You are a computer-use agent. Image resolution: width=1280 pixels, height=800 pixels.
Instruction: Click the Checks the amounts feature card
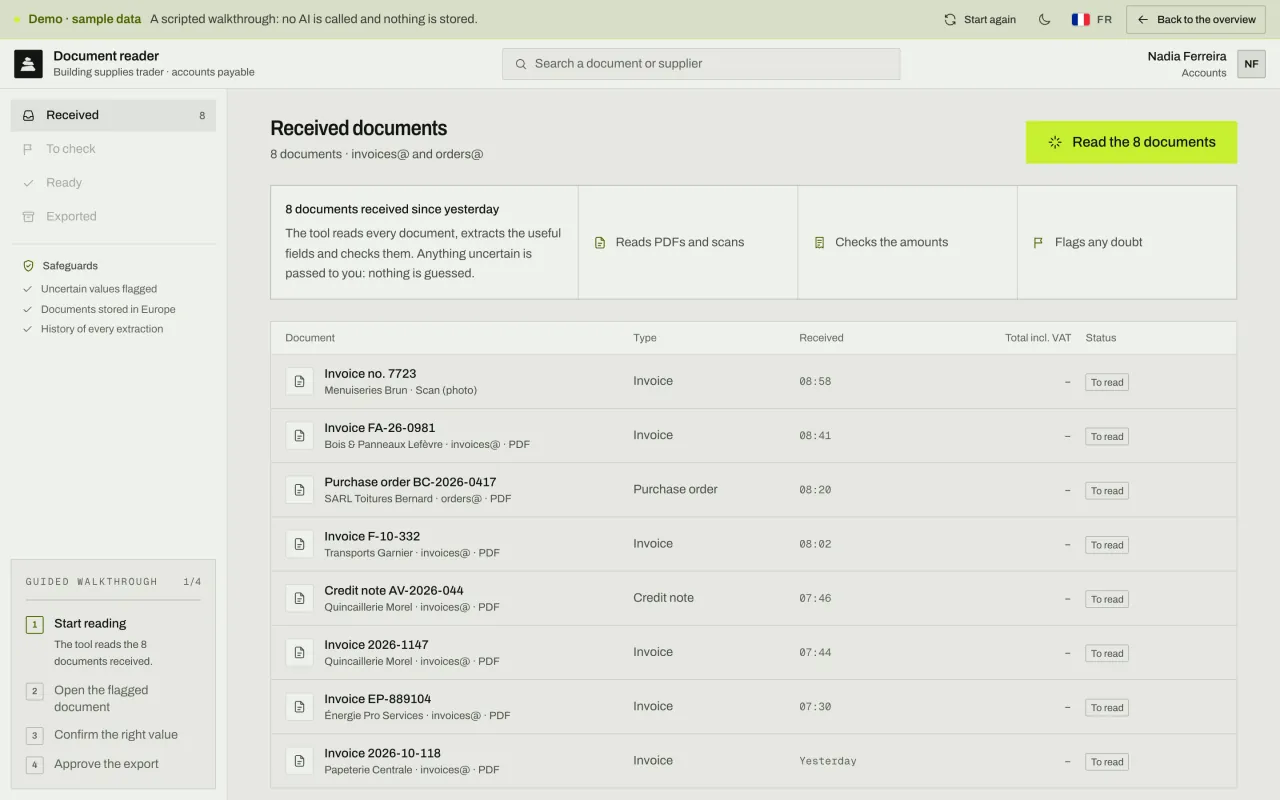coord(907,242)
